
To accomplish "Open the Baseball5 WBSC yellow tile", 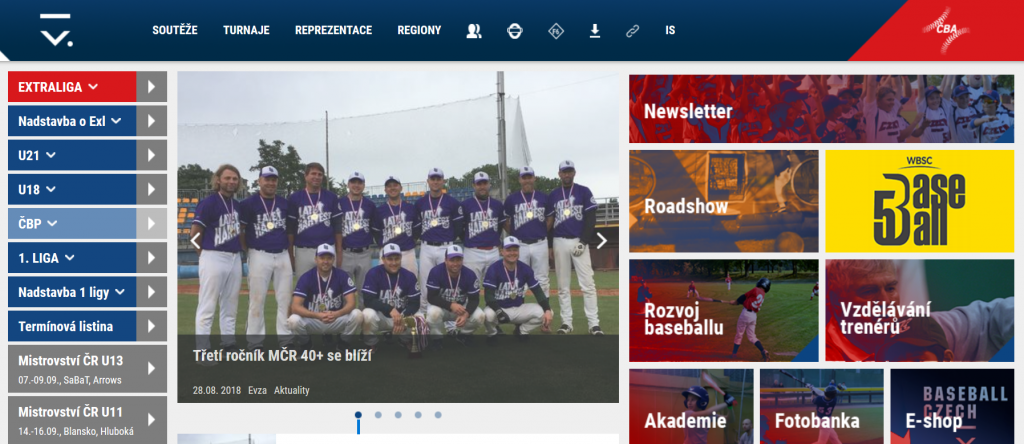I will (919, 201).
